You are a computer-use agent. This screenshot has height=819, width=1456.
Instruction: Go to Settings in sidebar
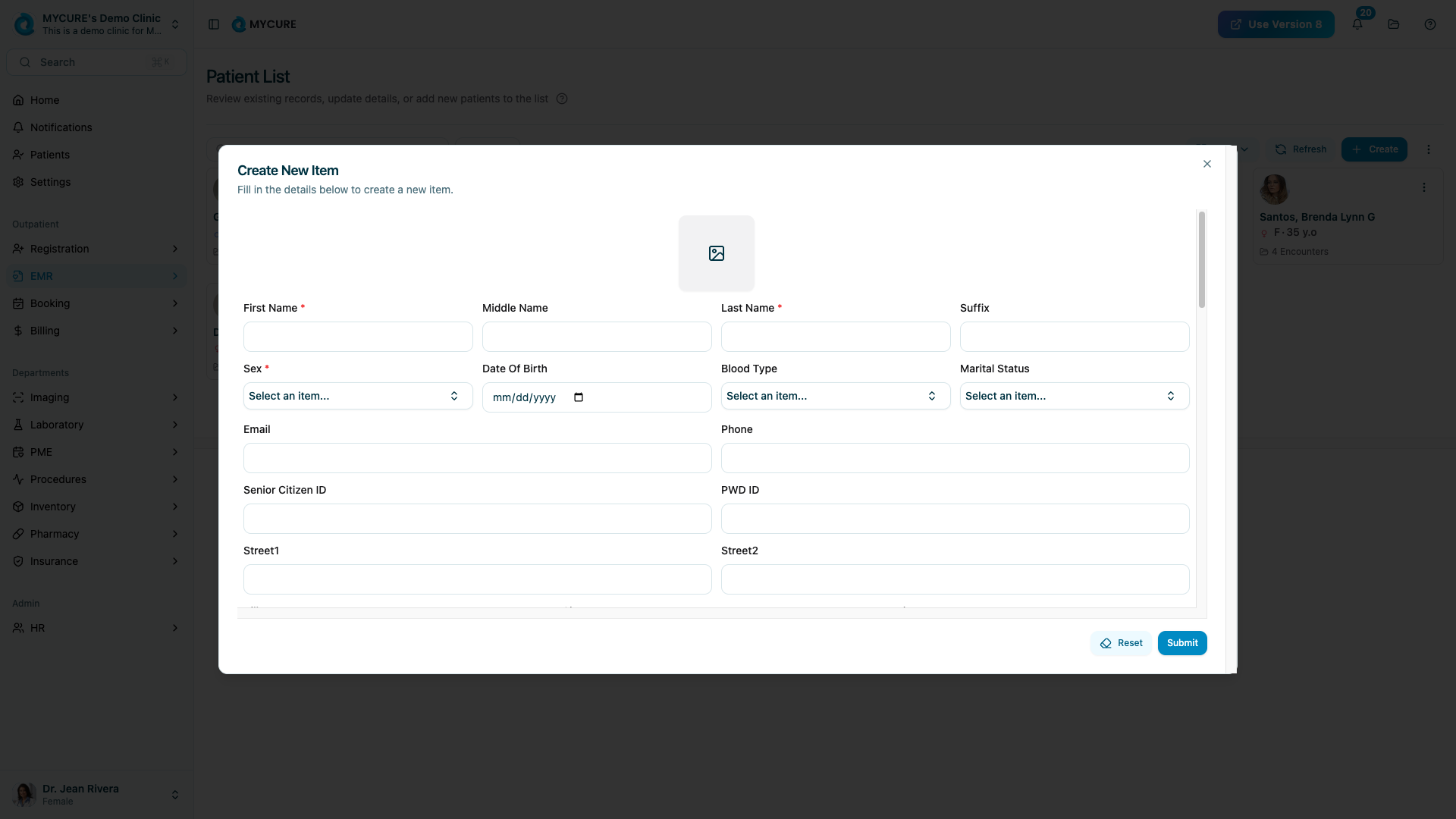(50, 182)
